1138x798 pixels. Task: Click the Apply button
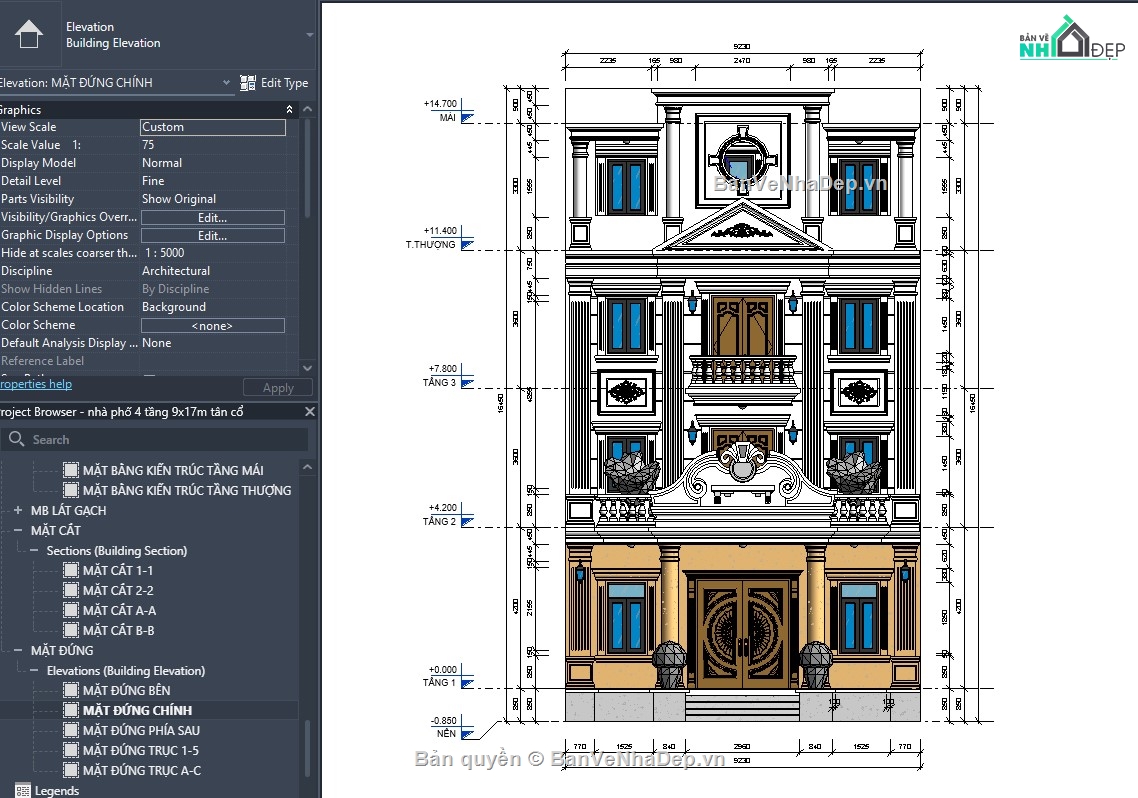(x=278, y=387)
